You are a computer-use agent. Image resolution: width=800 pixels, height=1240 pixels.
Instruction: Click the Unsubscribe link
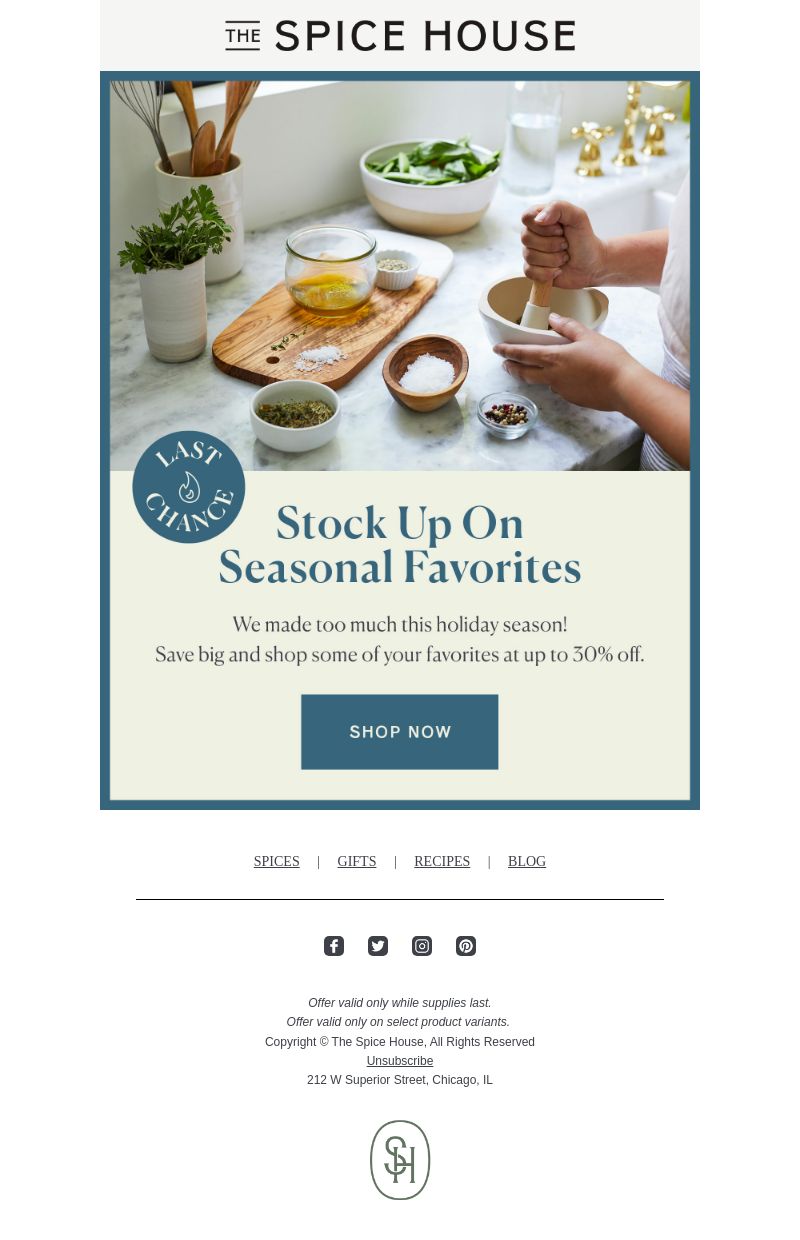pyautogui.click(x=400, y=1061)
